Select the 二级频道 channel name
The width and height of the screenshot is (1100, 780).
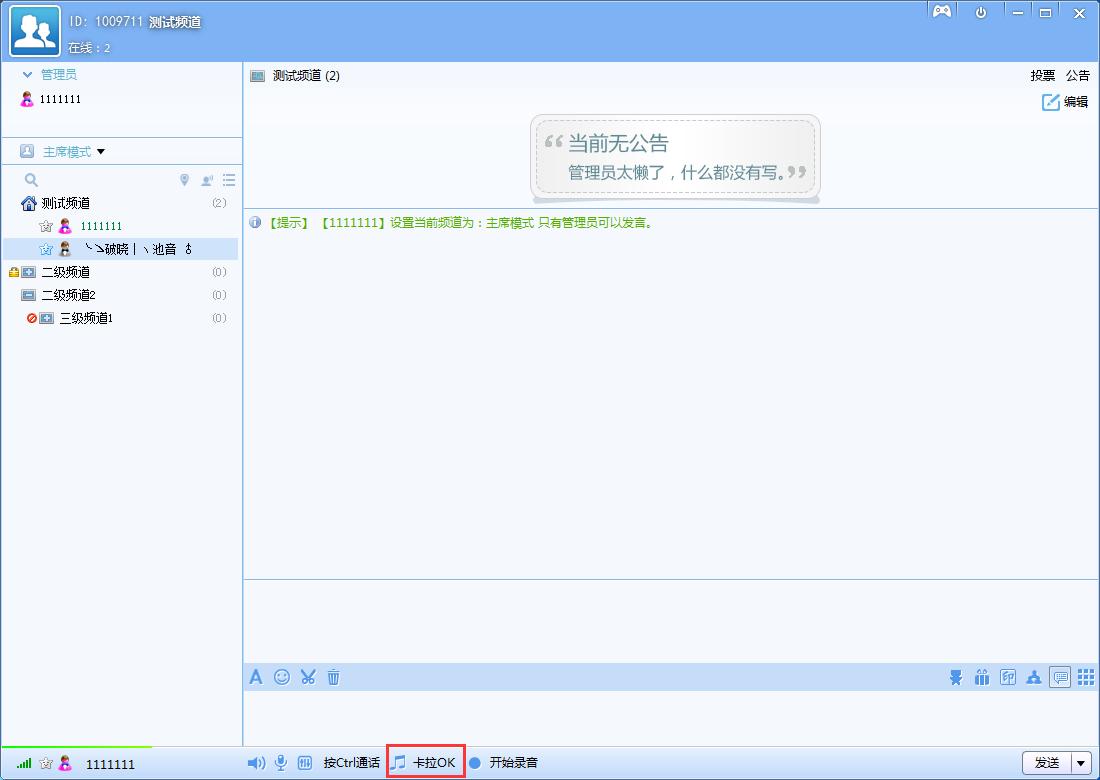(x=65, y=272)
